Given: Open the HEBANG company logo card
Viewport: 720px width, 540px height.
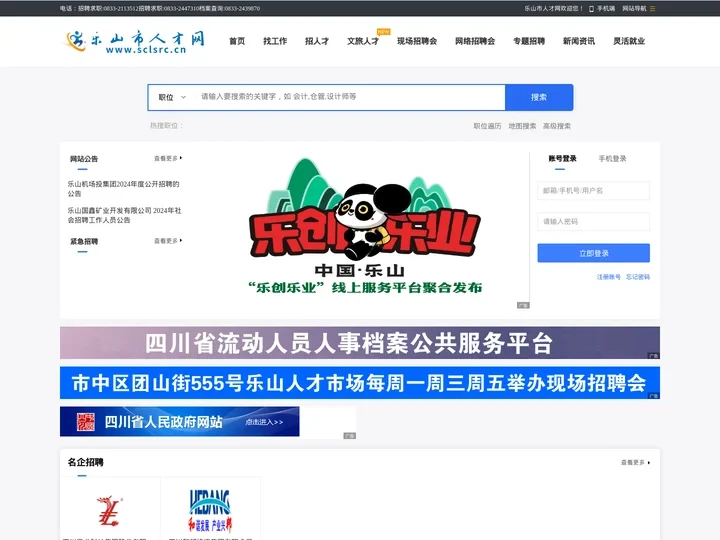Looking at the screenshot, I should pyautogui.click(x=210, y=509).
